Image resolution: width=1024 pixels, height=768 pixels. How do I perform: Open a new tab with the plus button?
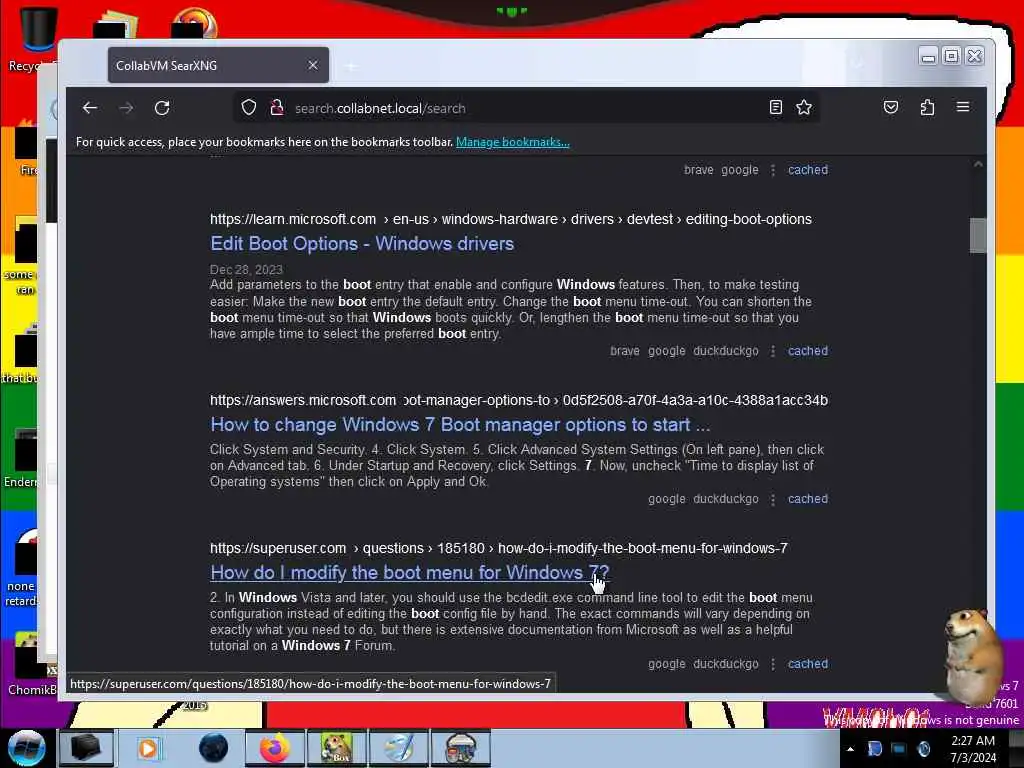(351, 66)
